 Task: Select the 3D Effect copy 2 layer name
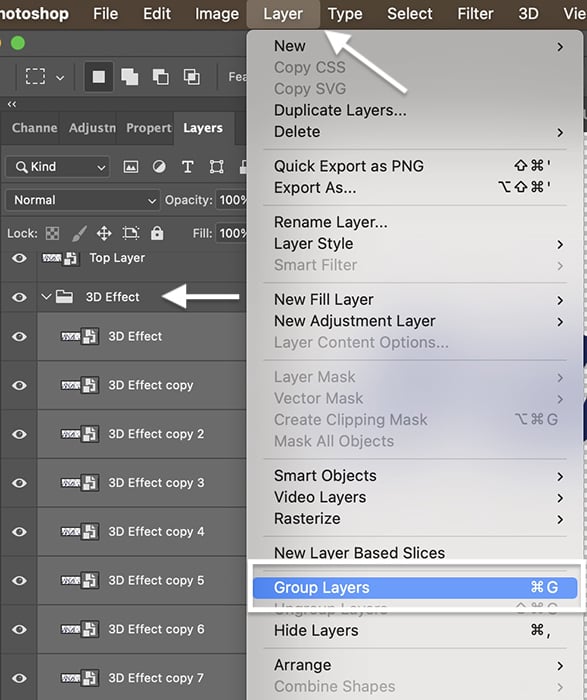click(x=156, y=434)
